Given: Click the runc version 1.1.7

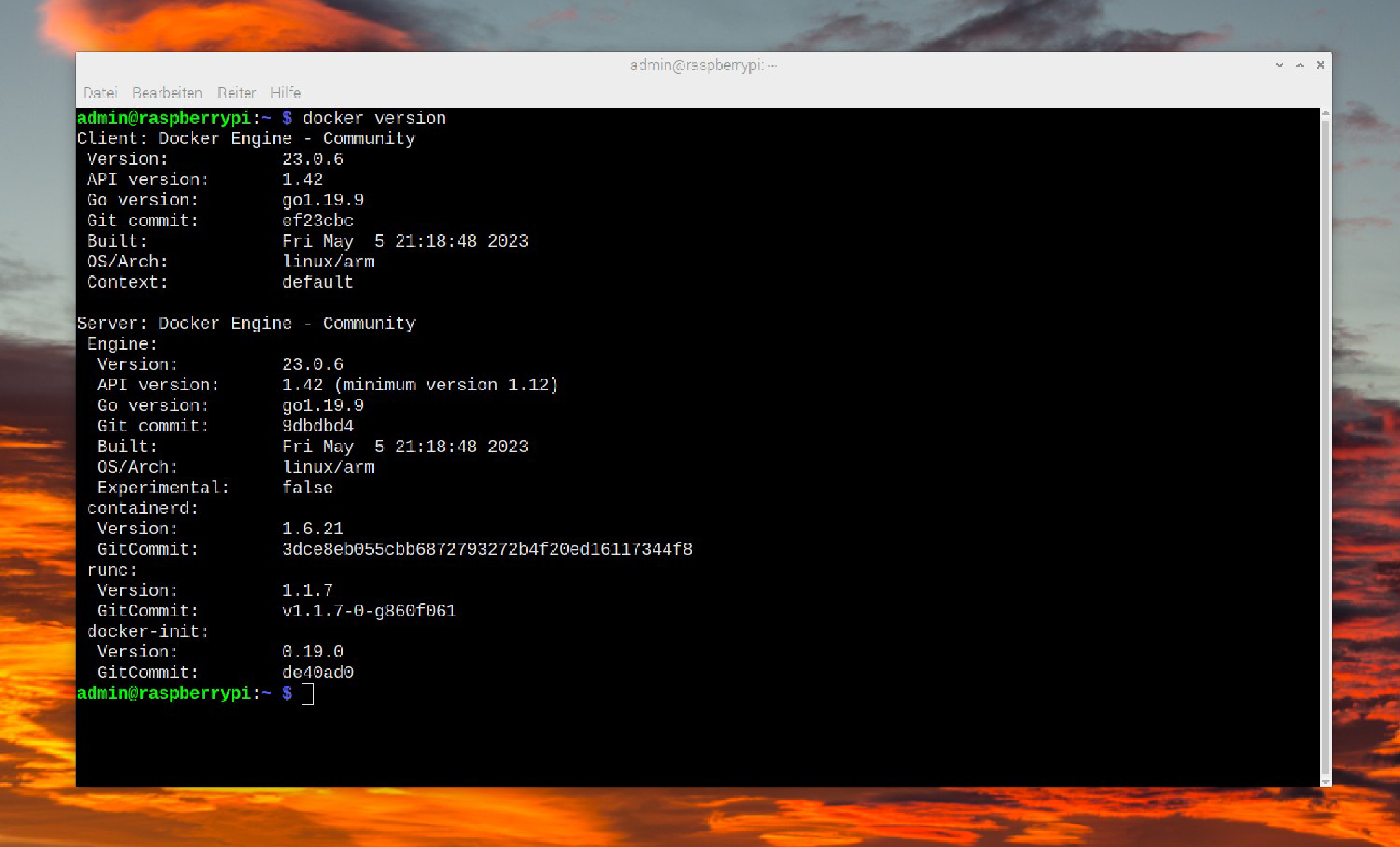Looking at the screenshot, I should tap(308, 590).
